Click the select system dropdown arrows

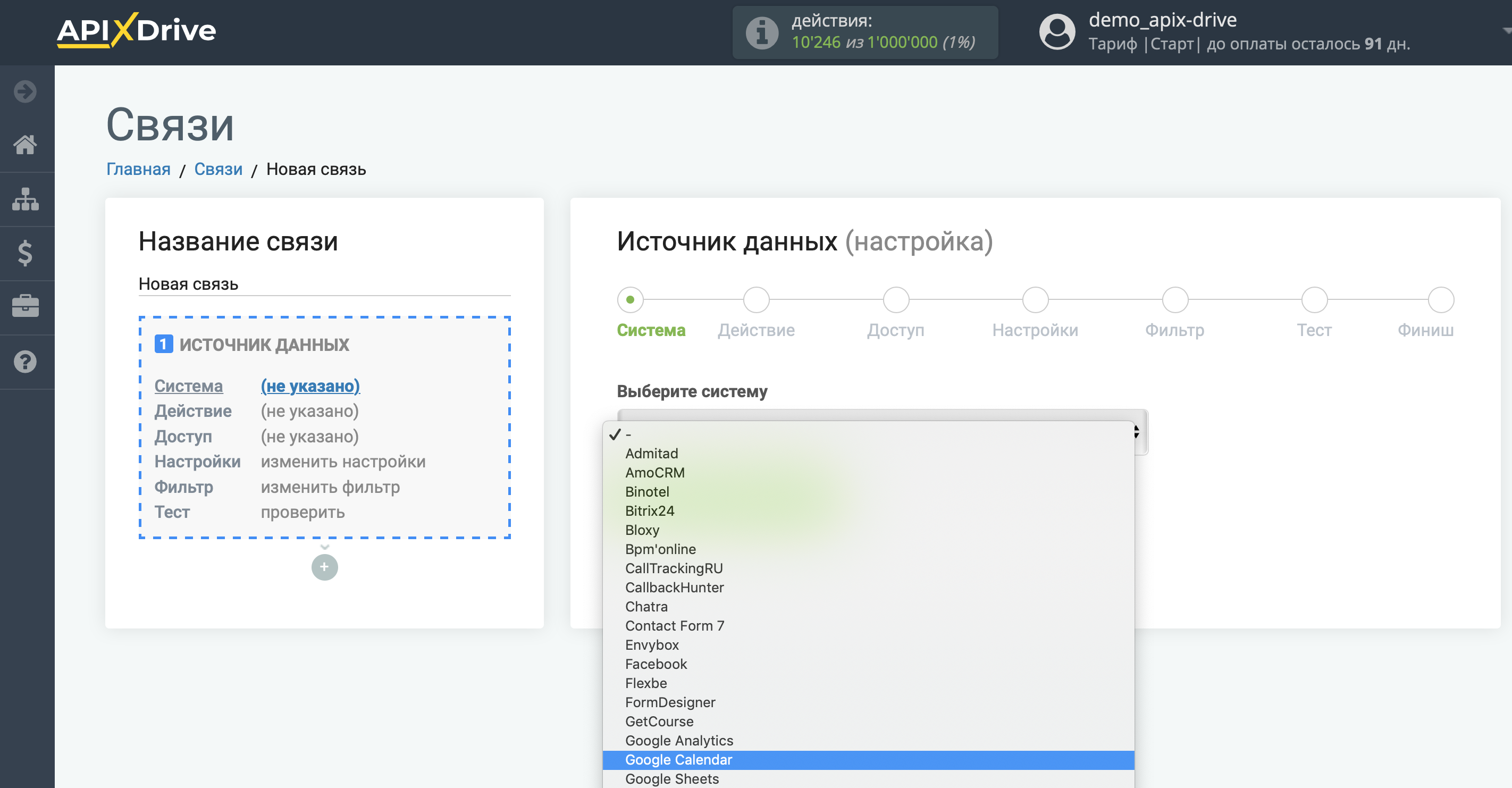pos(1137,432)
